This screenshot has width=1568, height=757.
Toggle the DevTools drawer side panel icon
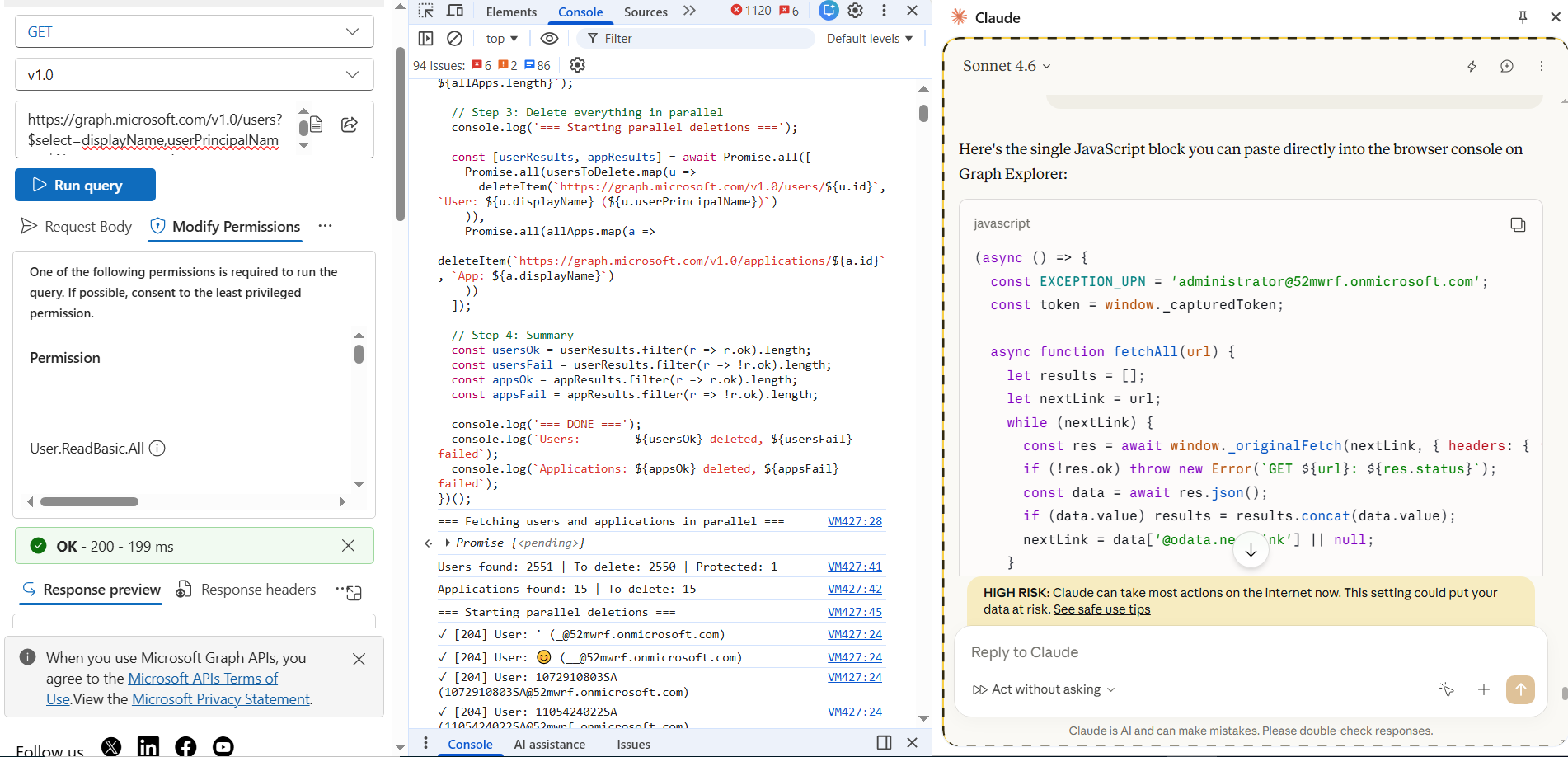(885, 743)
